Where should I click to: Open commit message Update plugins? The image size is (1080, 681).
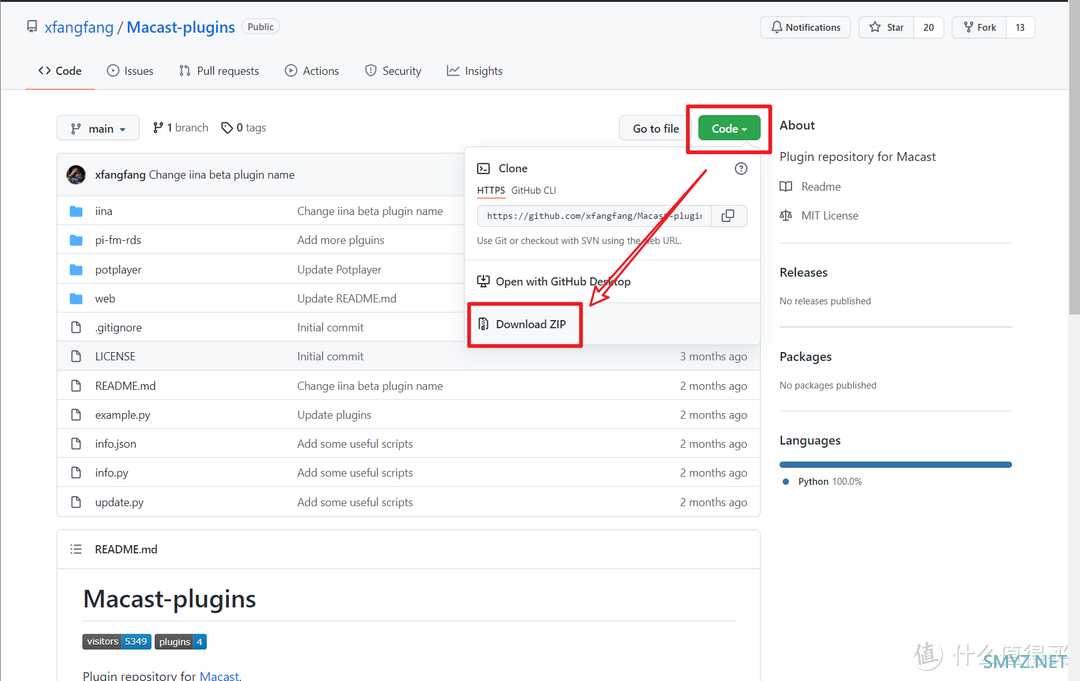(334, 415)
